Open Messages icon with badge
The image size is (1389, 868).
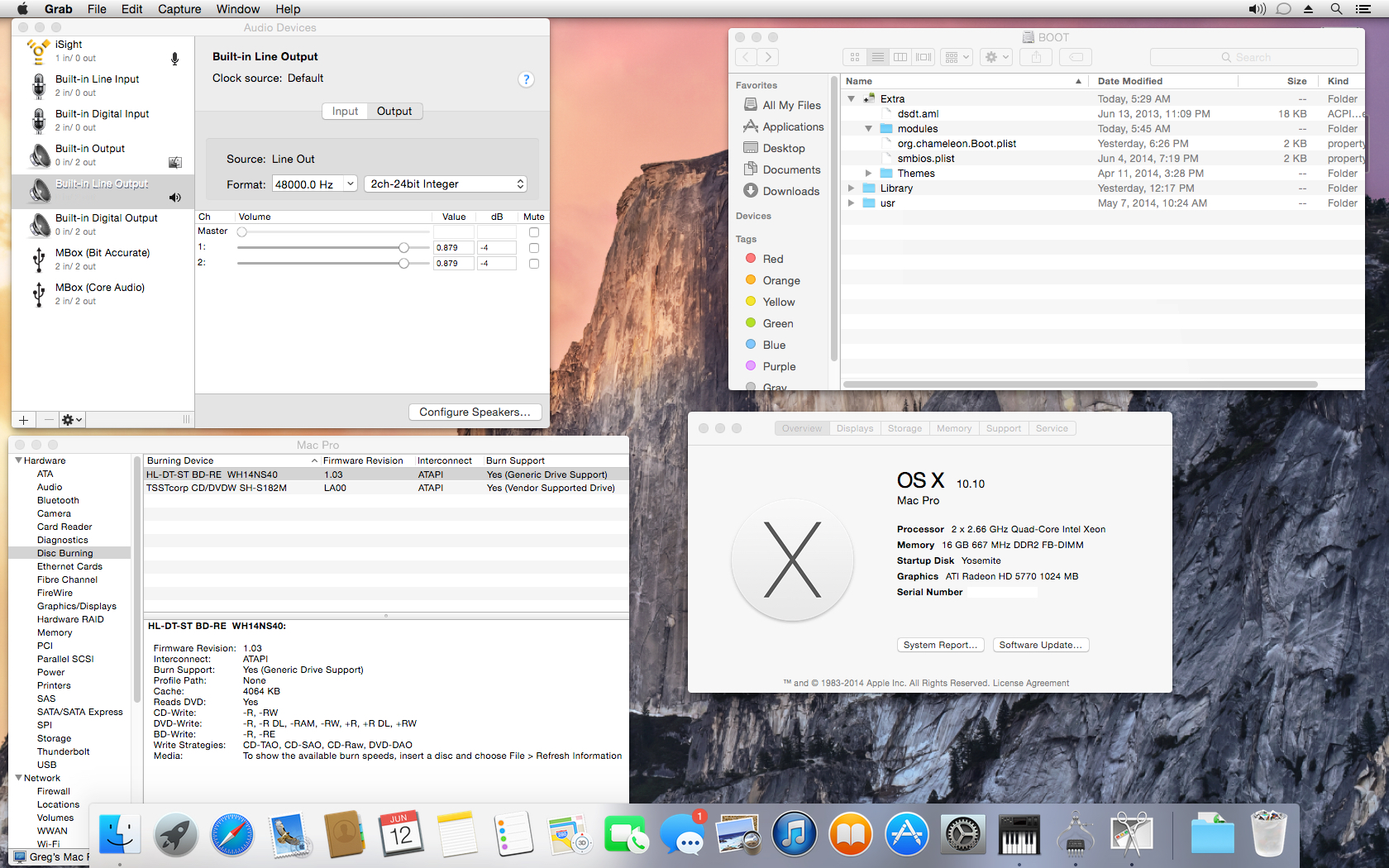pos(682,833)
